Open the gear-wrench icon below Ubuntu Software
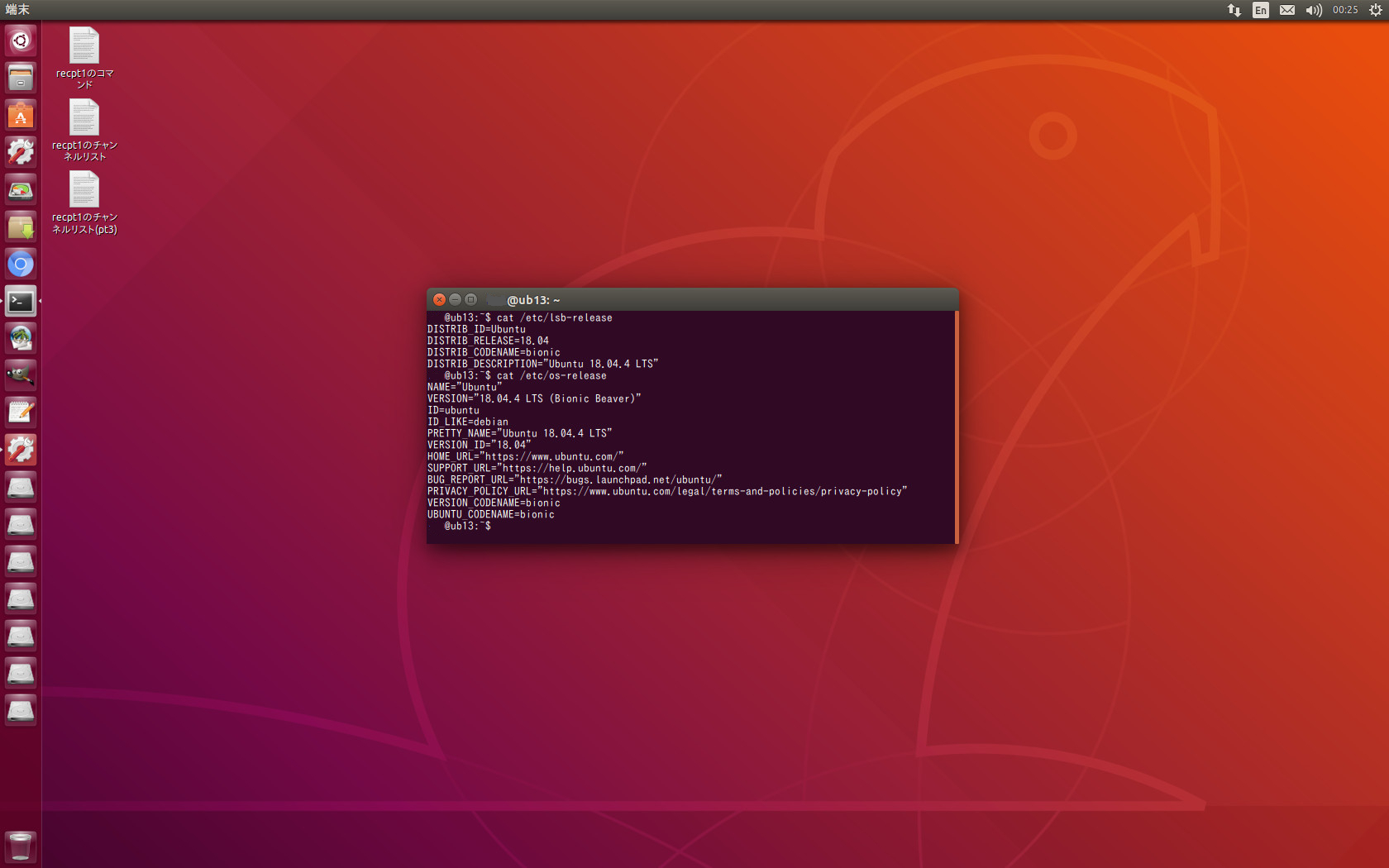1389x868 pixels. (x=21, y=152)
